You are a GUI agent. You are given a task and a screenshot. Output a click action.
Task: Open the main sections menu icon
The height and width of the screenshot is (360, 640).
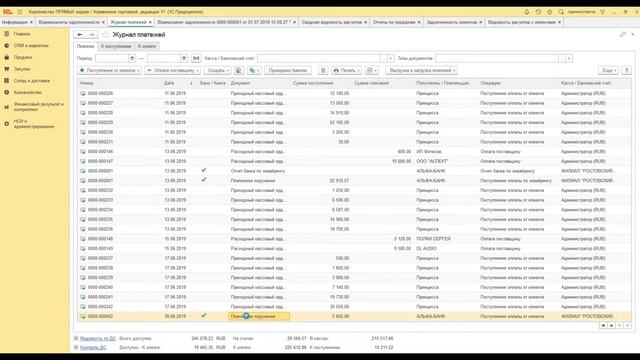point(20,12)
